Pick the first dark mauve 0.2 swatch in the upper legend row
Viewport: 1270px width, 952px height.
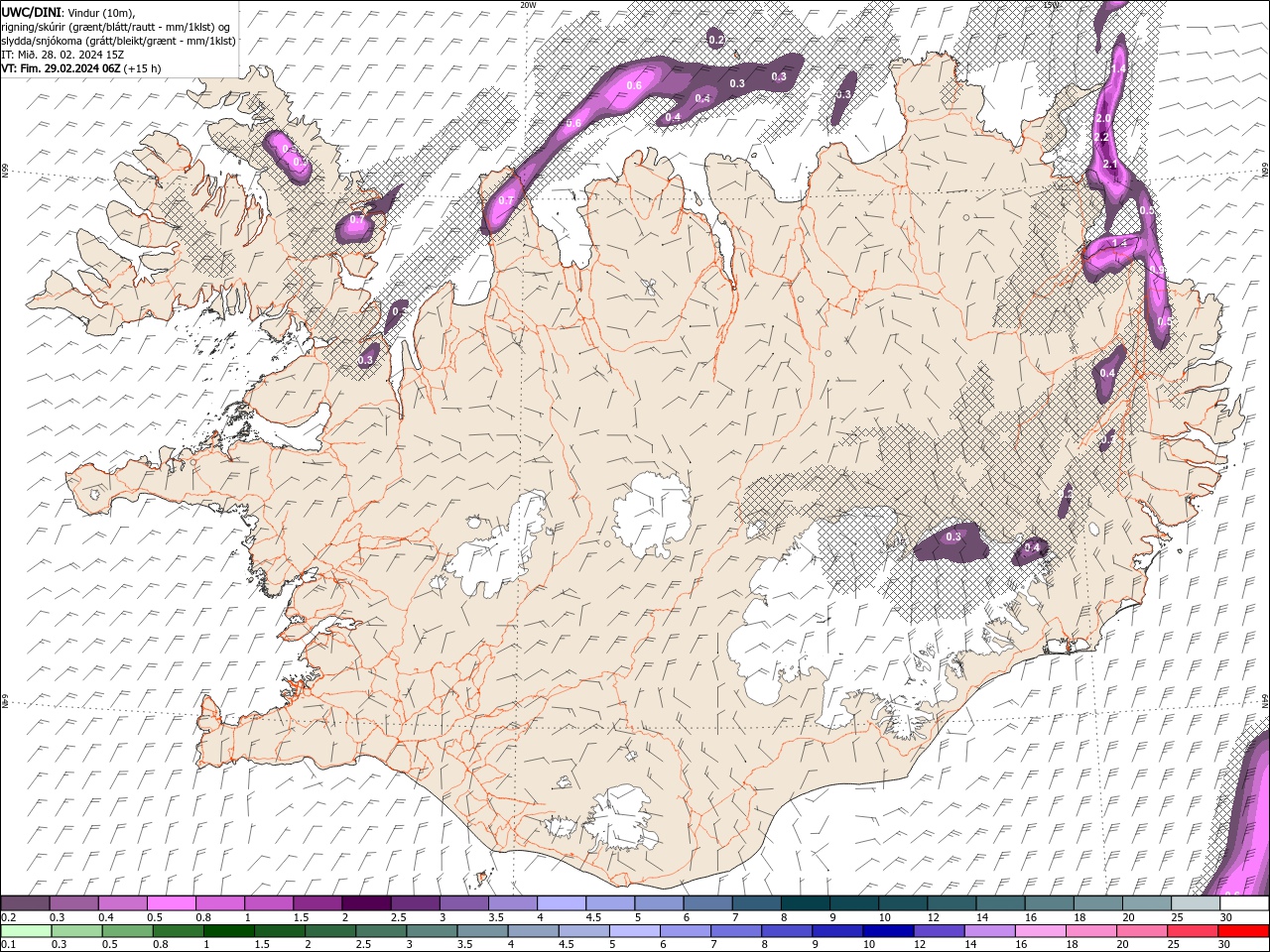point(25,903)
